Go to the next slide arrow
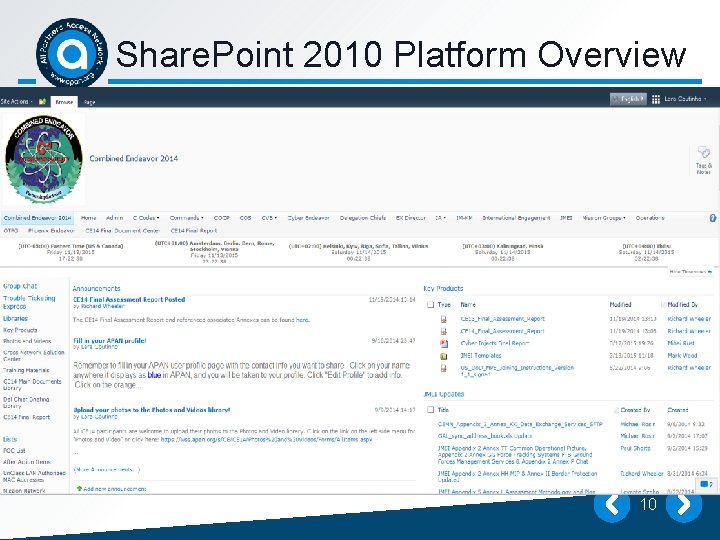 point(684,505)
